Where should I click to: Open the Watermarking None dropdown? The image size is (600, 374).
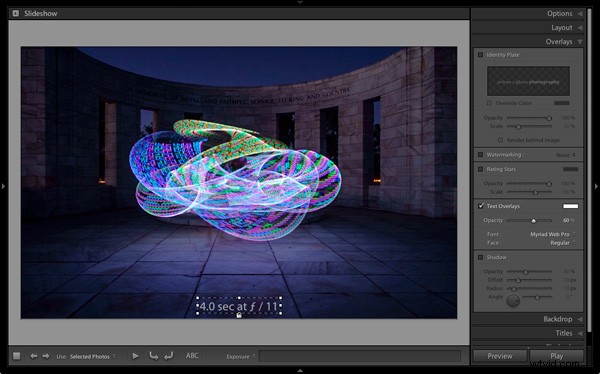click(566, 155)
